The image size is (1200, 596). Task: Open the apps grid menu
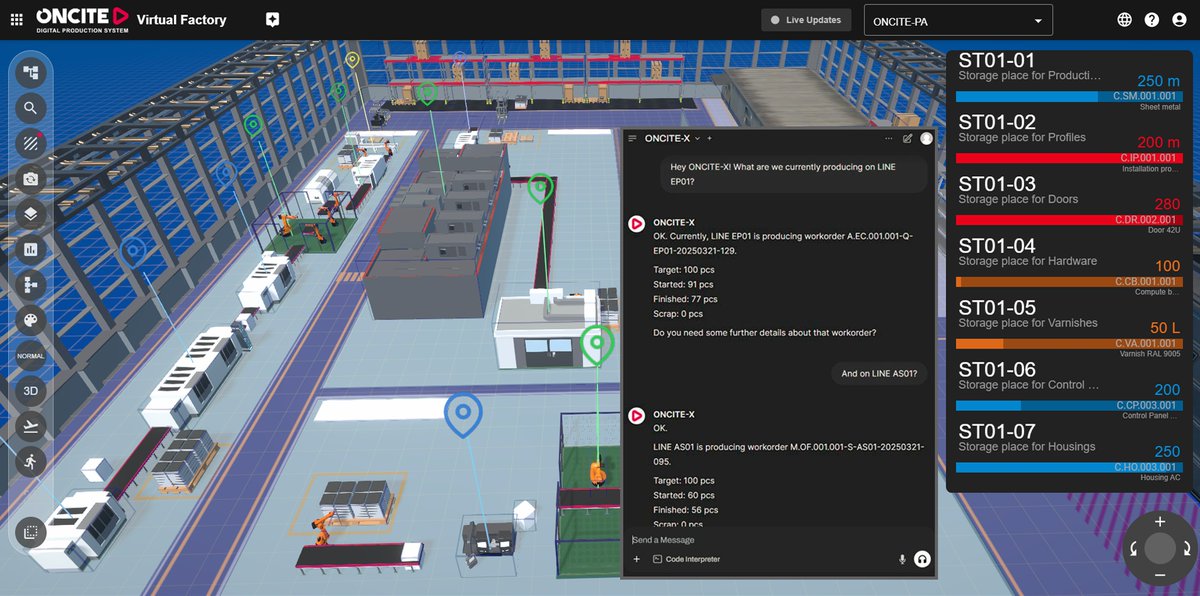click(16, 19)
